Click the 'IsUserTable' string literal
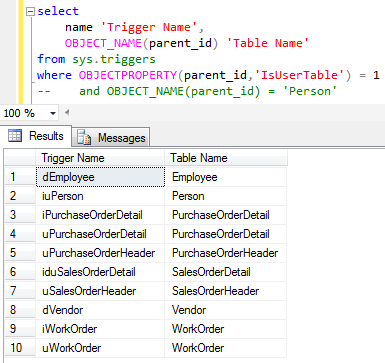Viewport: 385px width, 363px height. [299, 75]
